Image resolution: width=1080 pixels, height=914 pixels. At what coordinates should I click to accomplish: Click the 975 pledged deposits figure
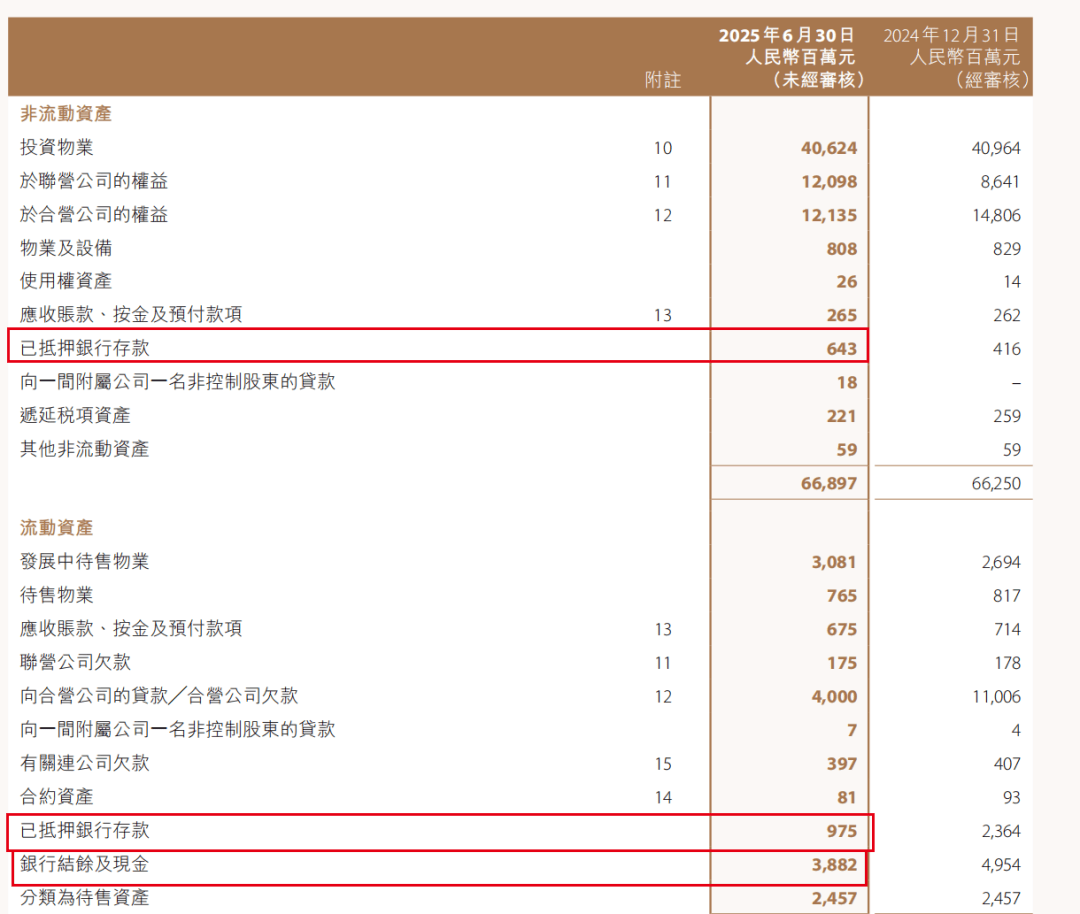point(841,831)
